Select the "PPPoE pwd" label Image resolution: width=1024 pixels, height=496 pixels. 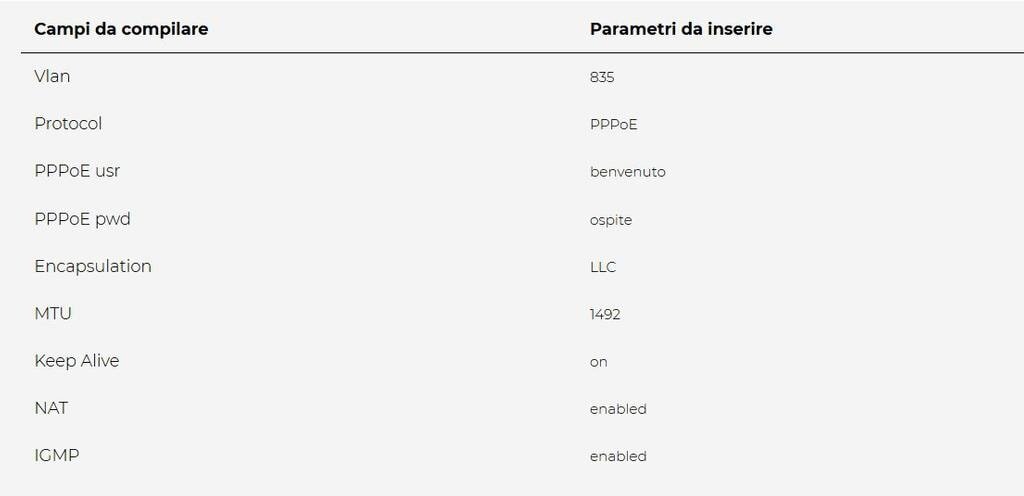(82, 219)
